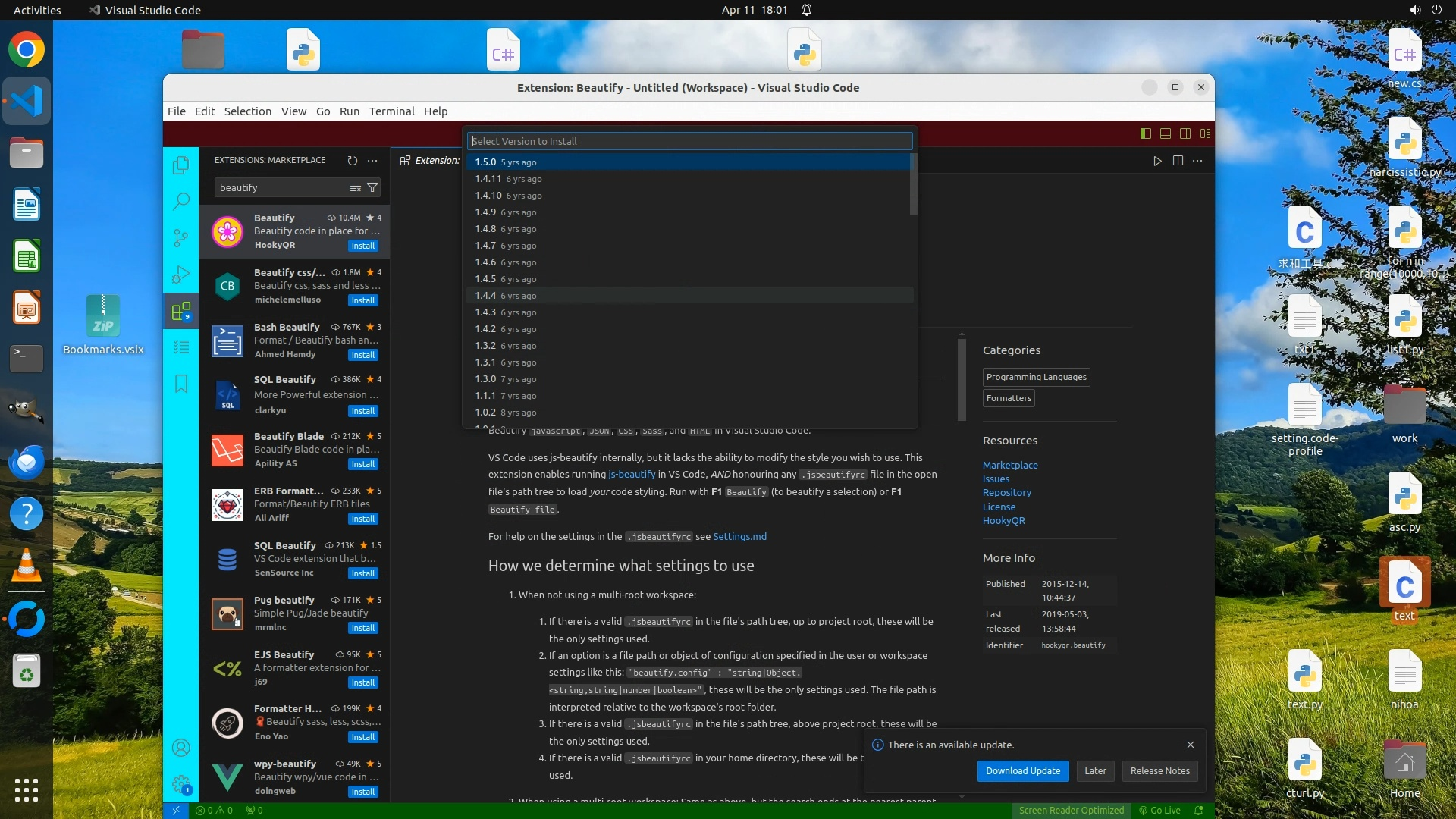Open the Manage gear menu
This screenshot has width=1456, height=819.
pos(180,784)
